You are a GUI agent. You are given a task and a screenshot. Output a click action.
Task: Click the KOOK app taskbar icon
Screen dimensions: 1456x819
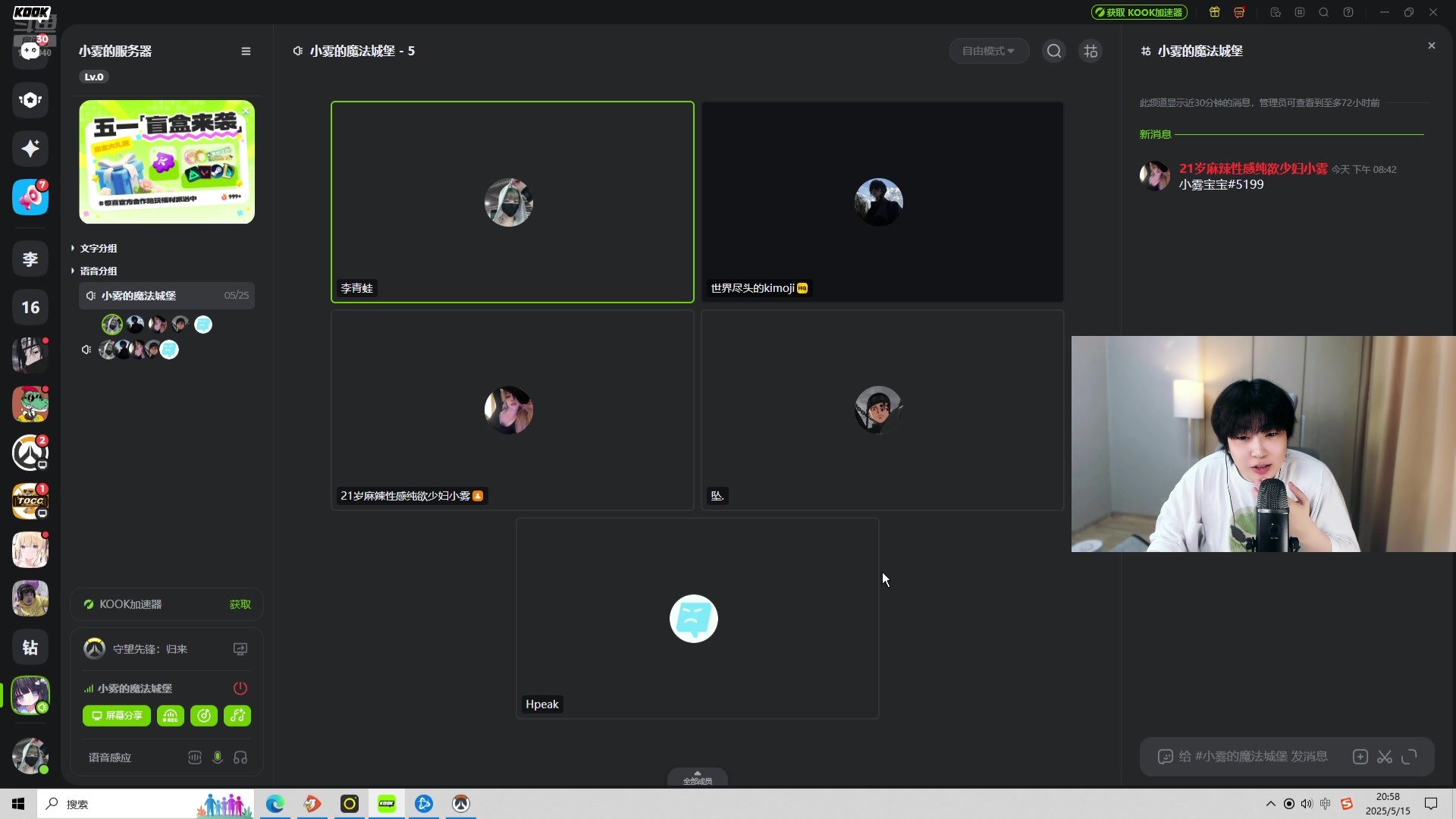[x=387, y=804]
